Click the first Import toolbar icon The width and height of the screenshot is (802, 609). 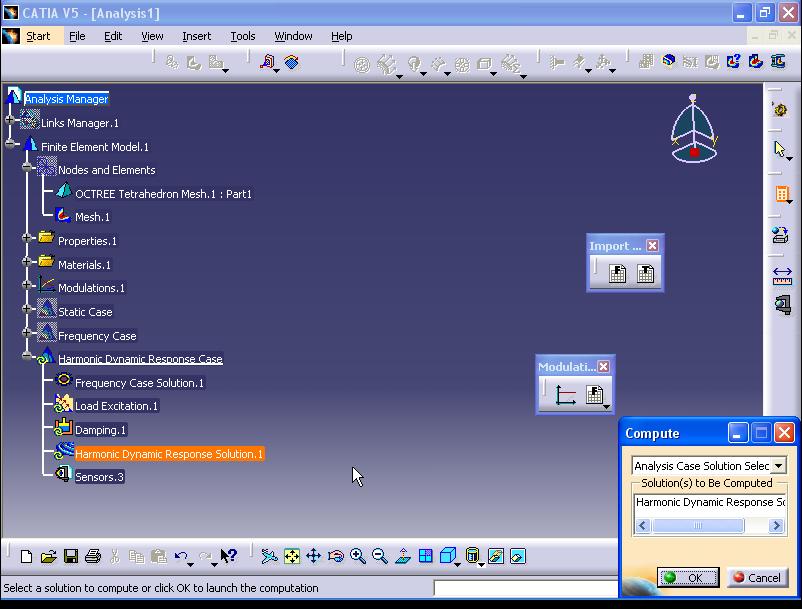617,273
